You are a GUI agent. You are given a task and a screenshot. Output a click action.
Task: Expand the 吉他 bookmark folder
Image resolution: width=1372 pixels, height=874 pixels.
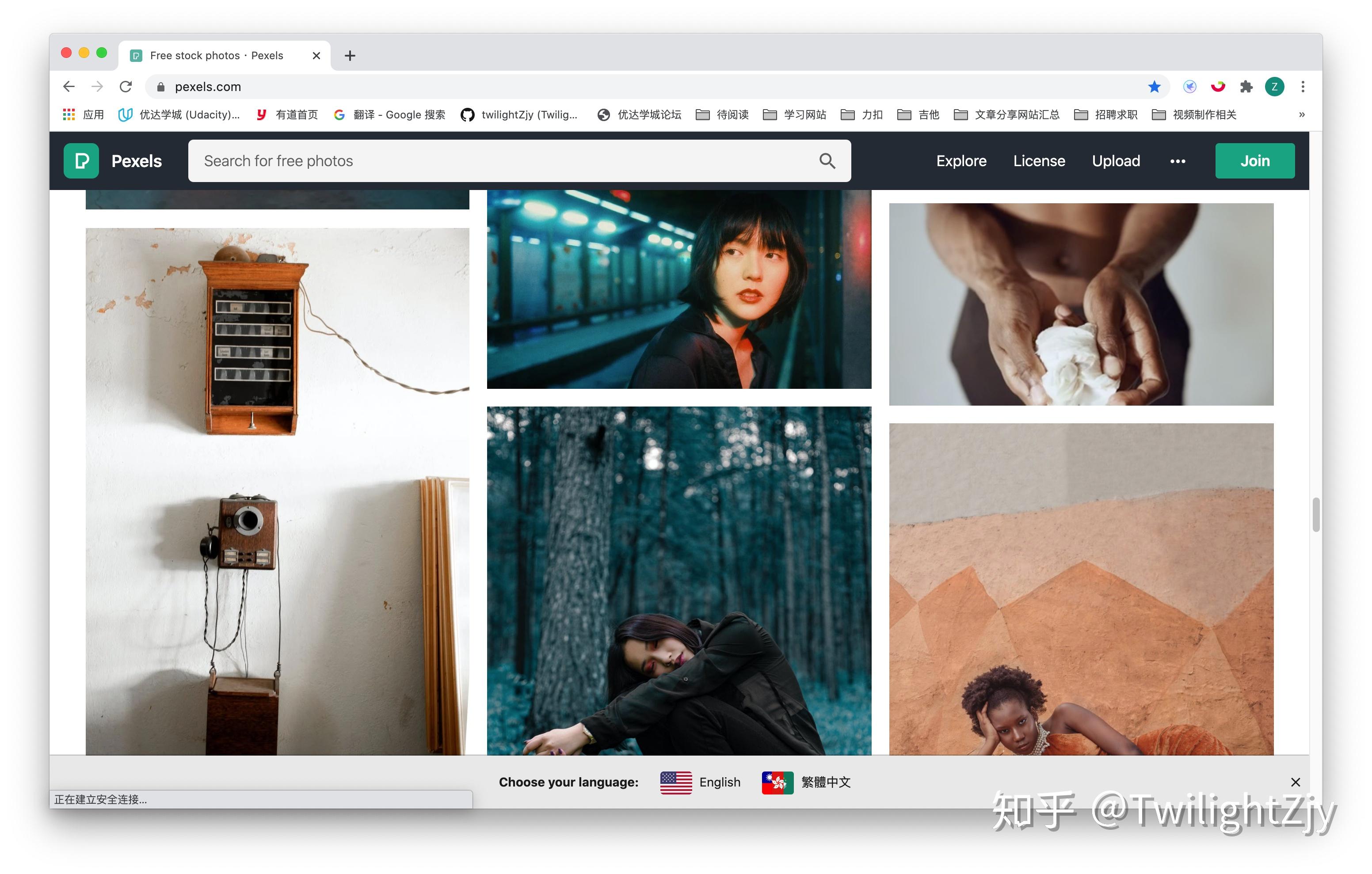pos(918,114)
